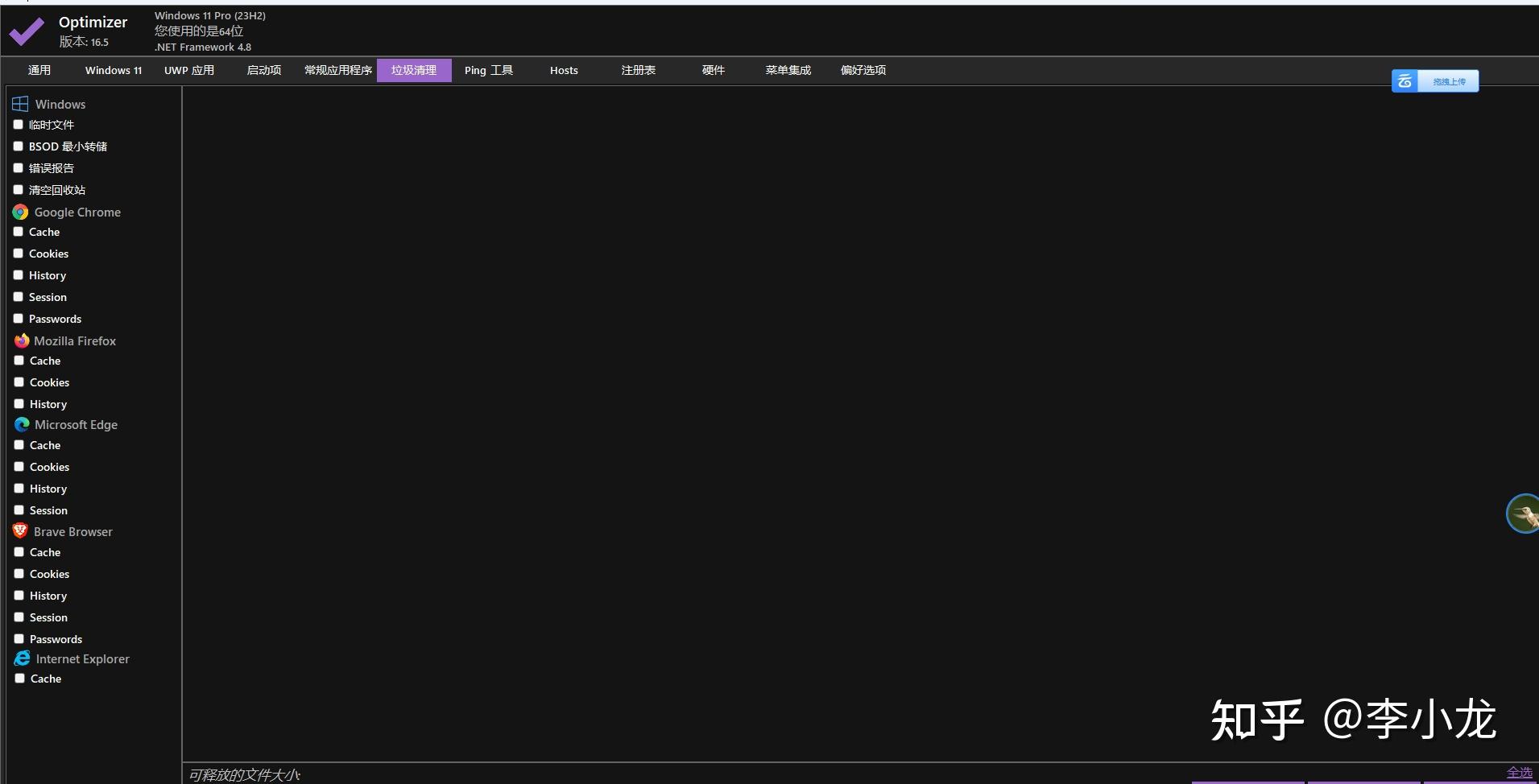Check the 清空回收站 option
This screenshot has width=1539, height=784.
point(18,189)
